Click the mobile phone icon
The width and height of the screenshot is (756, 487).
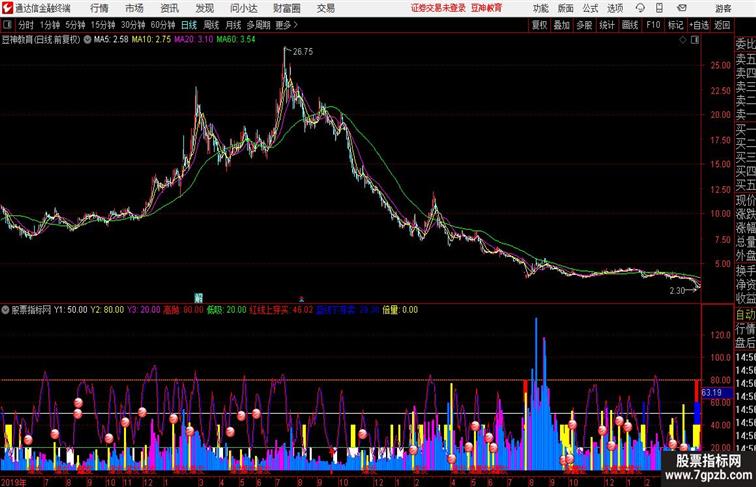point(659,8)
